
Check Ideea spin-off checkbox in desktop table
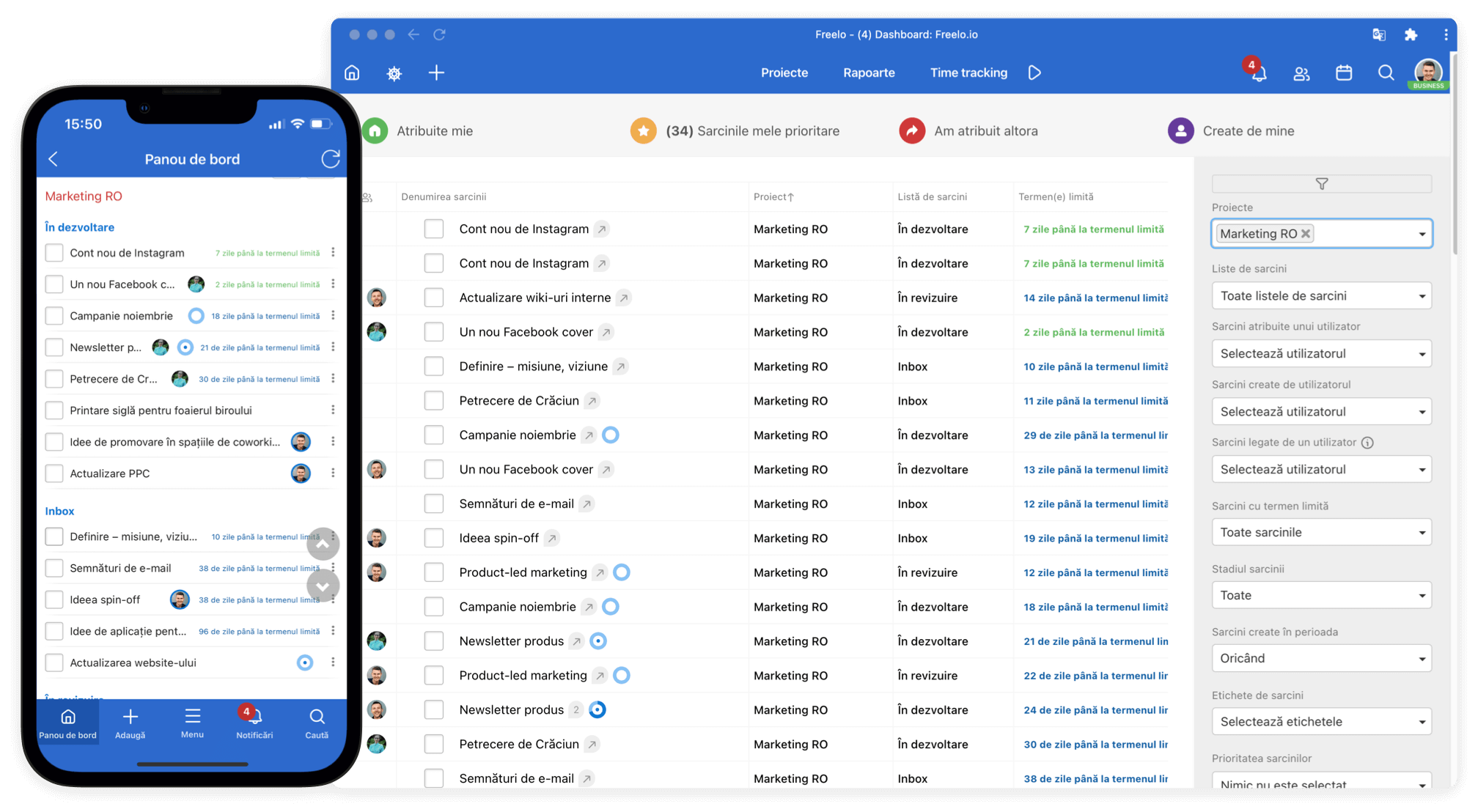click(x=434, y=538)
